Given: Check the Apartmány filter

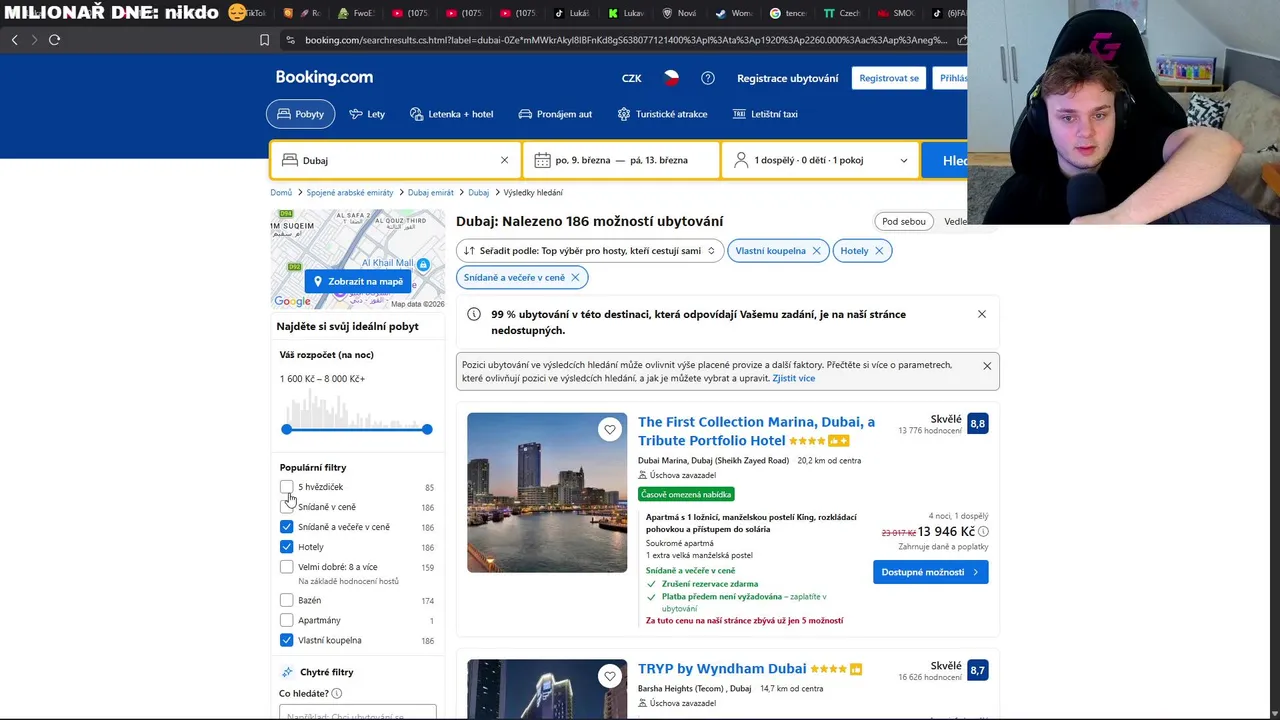Looking at the screenshot, I should 287,620.
